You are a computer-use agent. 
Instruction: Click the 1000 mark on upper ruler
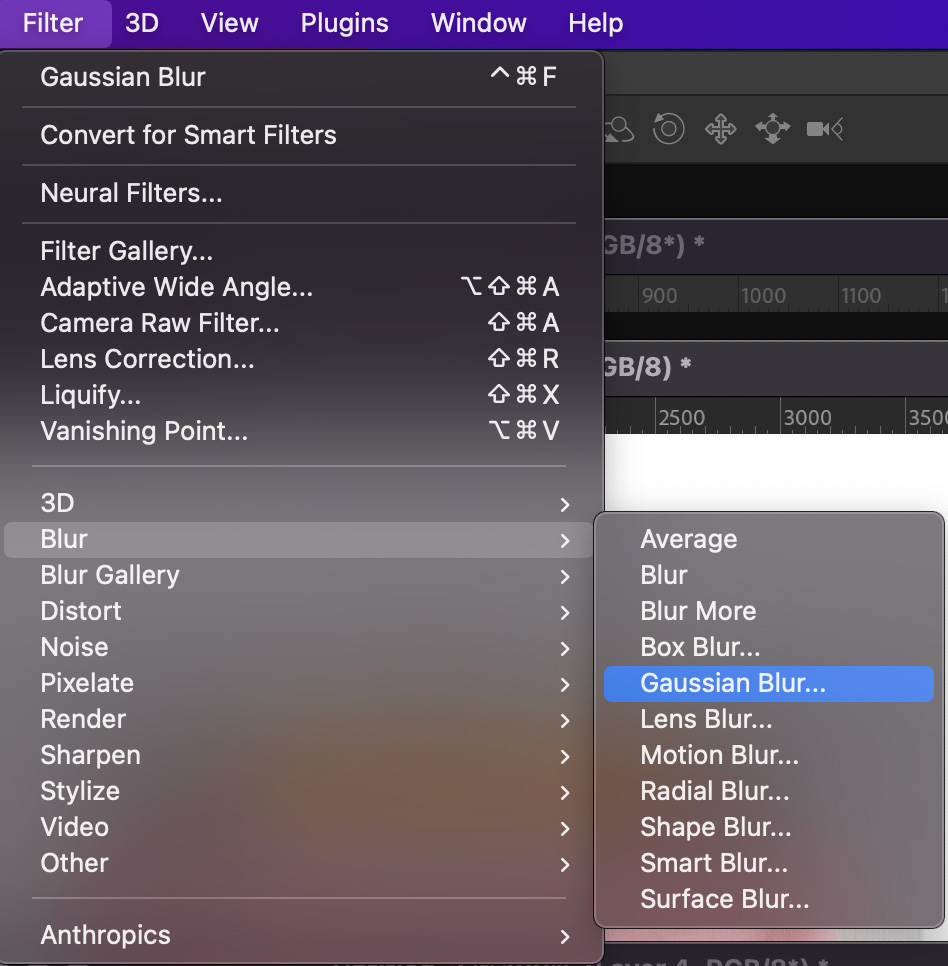[763, 296]
